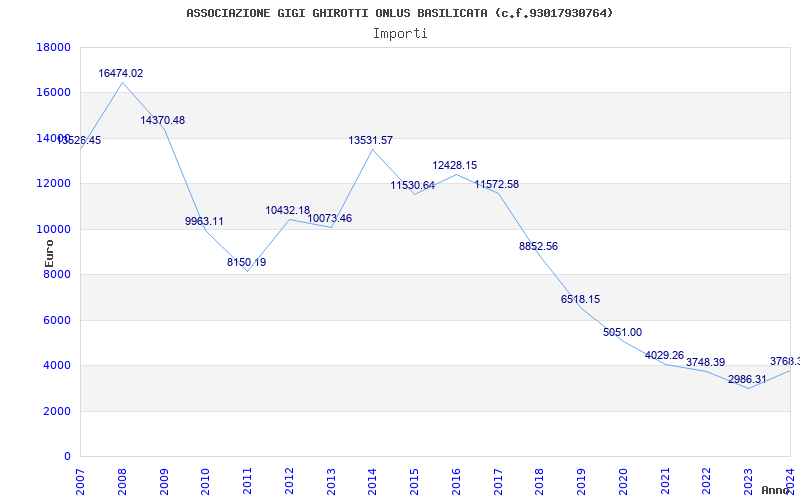Click the Importi subtitle

pos(400,34)
